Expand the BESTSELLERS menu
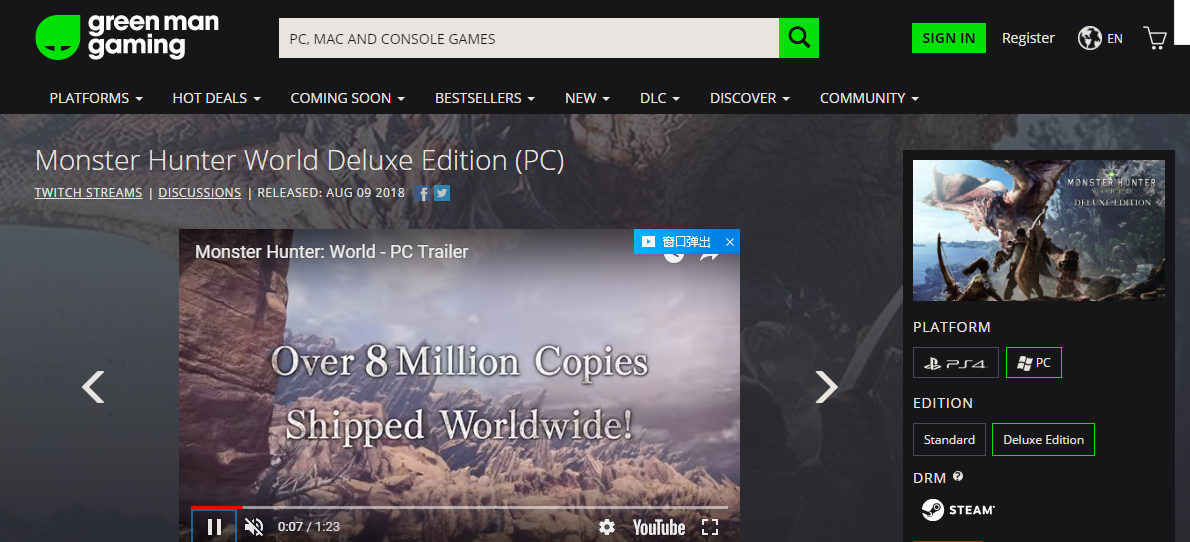This screenshot has width=1190, height=542. (x=485, y=98)
